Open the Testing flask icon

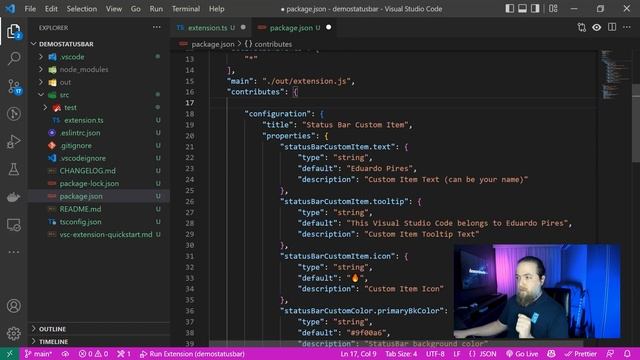[x=14, y=169]
